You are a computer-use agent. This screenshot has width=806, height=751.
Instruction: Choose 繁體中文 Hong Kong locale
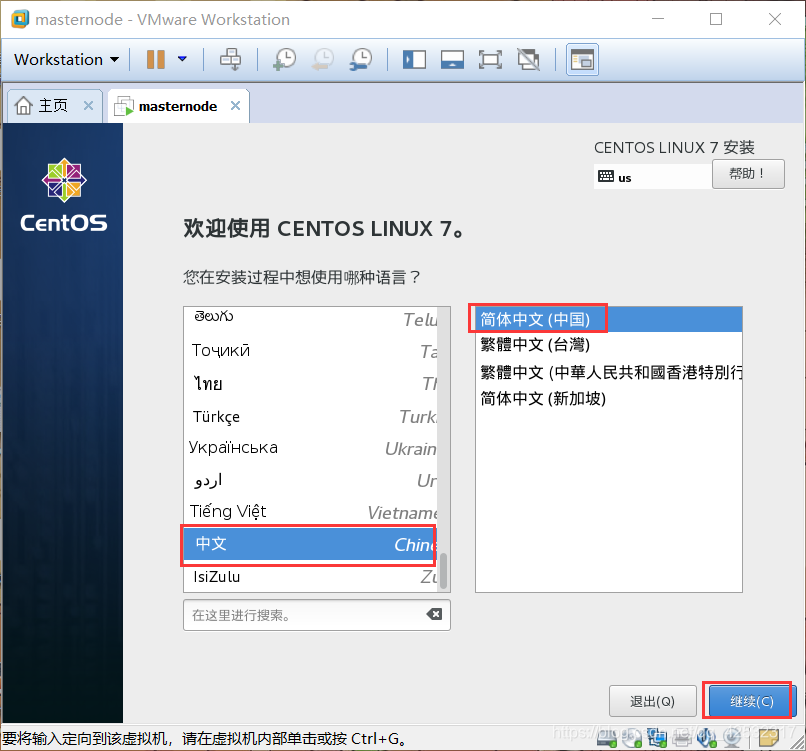click(x=609, y=372)
